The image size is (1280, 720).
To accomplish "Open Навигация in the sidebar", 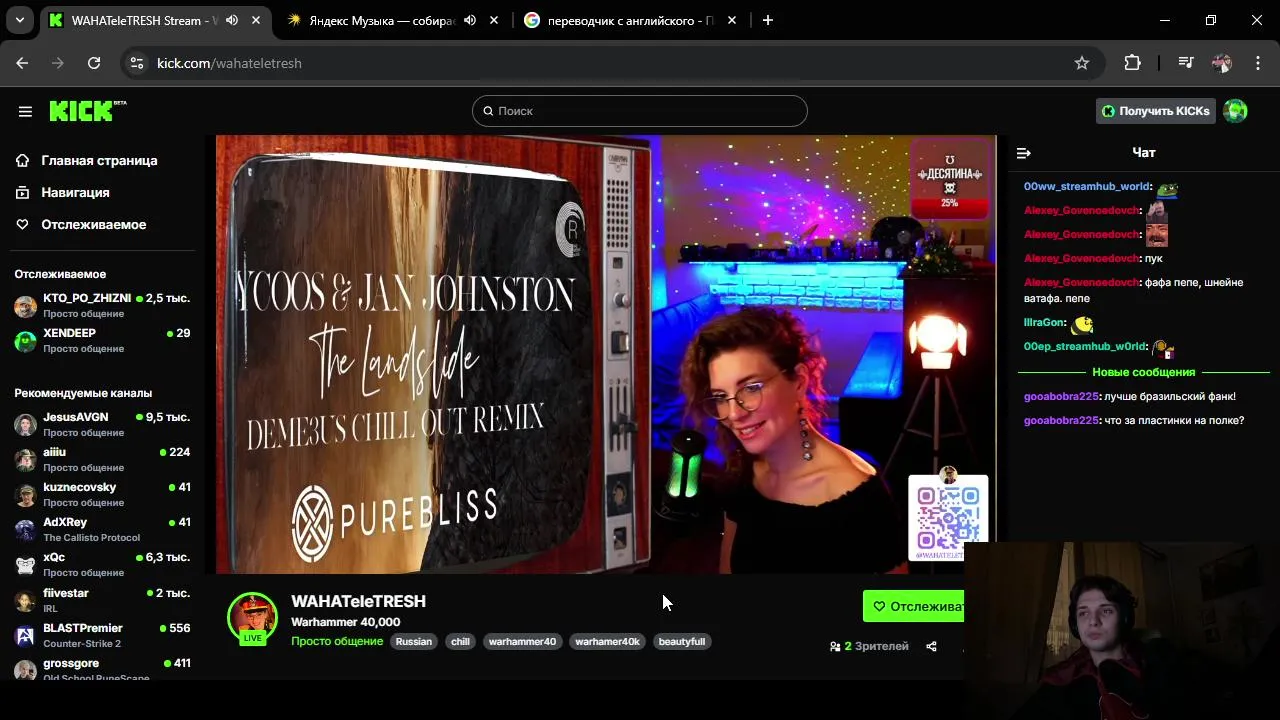I will [x=75, y=192].
